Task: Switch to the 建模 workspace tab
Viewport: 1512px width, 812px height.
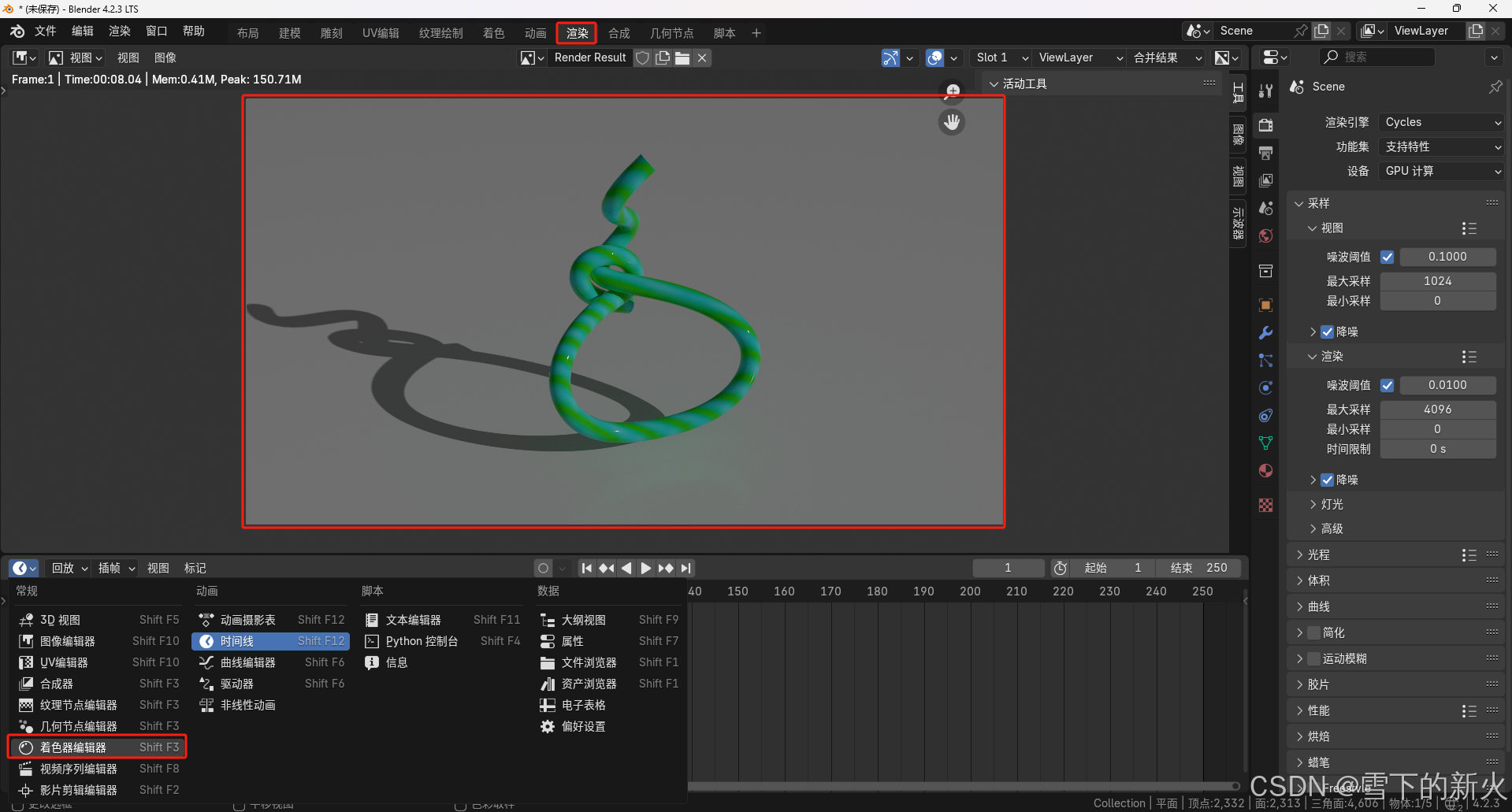Action: coord(290,33)
